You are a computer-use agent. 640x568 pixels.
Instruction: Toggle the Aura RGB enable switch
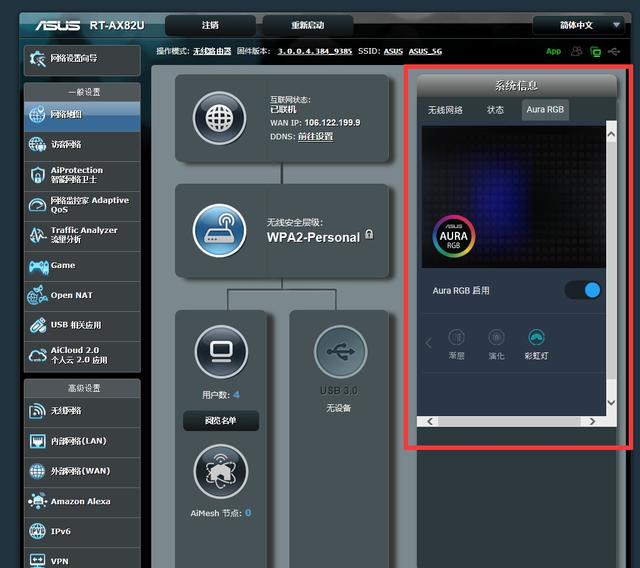583,291
